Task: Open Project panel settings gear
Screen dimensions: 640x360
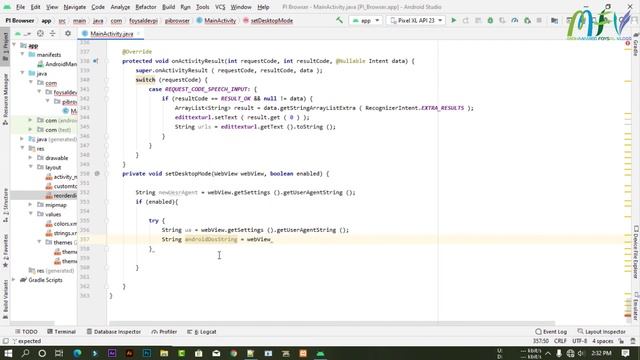Action: (x=68, y=33)
